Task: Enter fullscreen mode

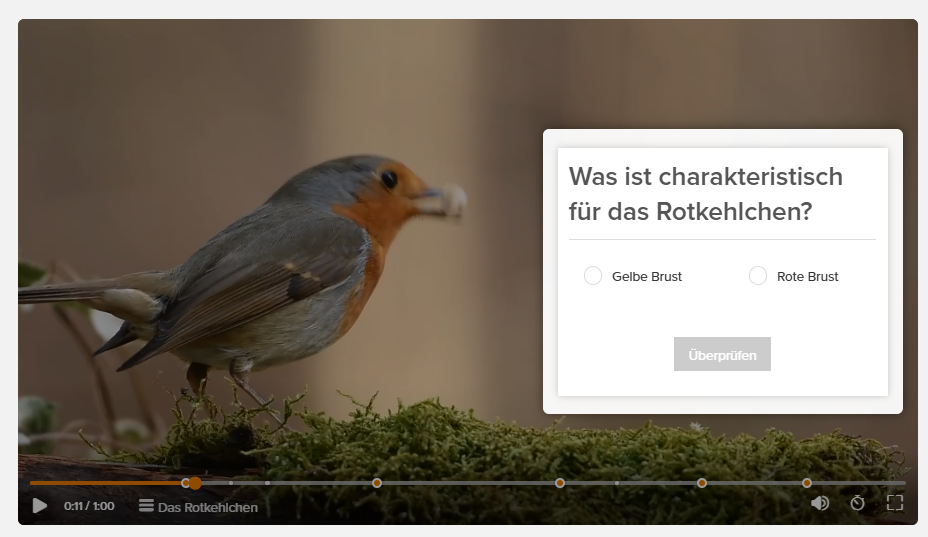Action: pos(895,503)
